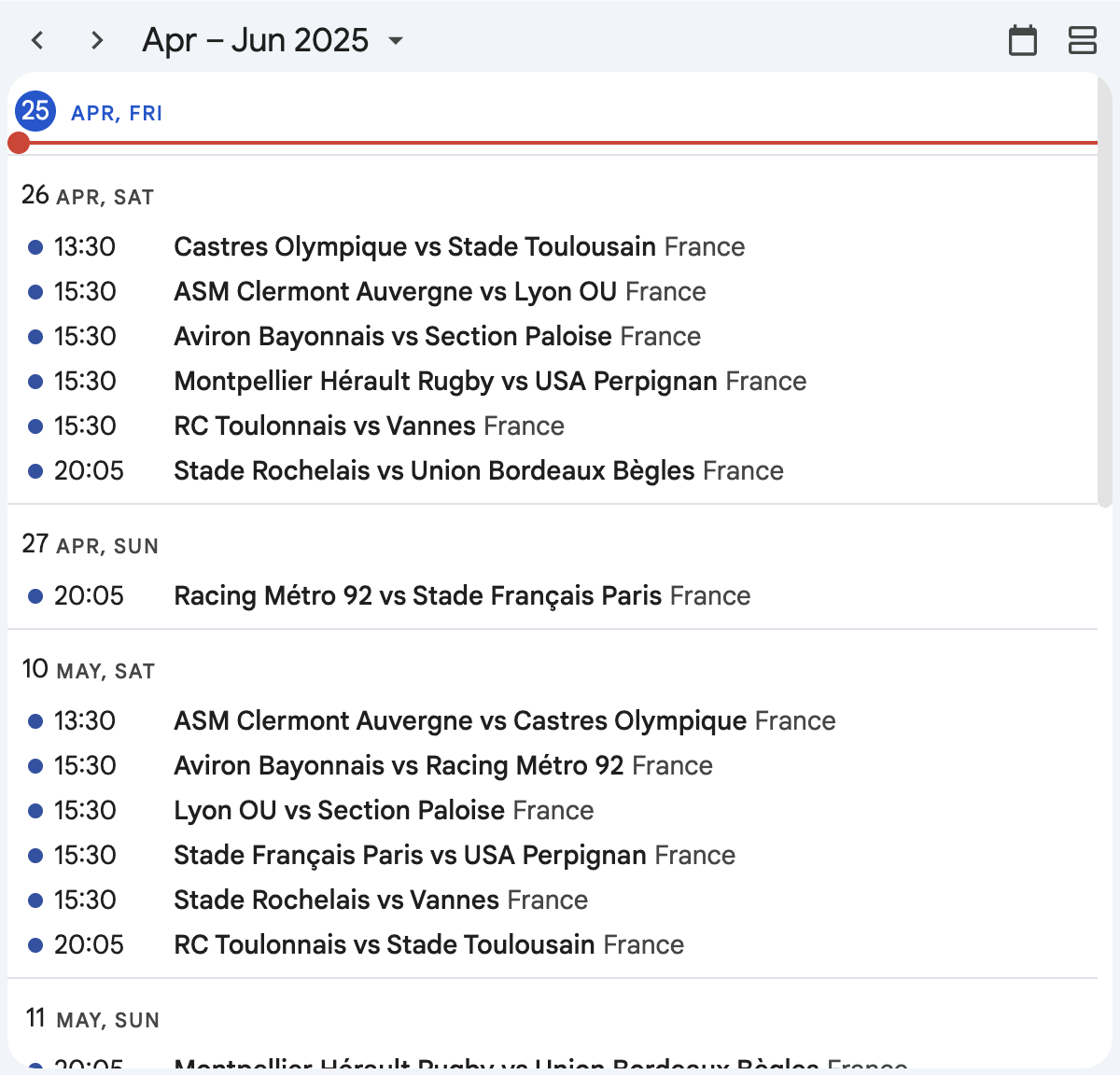Click the red current-time marker dot
This screenshot has height=1075, width=1120.
18,143
